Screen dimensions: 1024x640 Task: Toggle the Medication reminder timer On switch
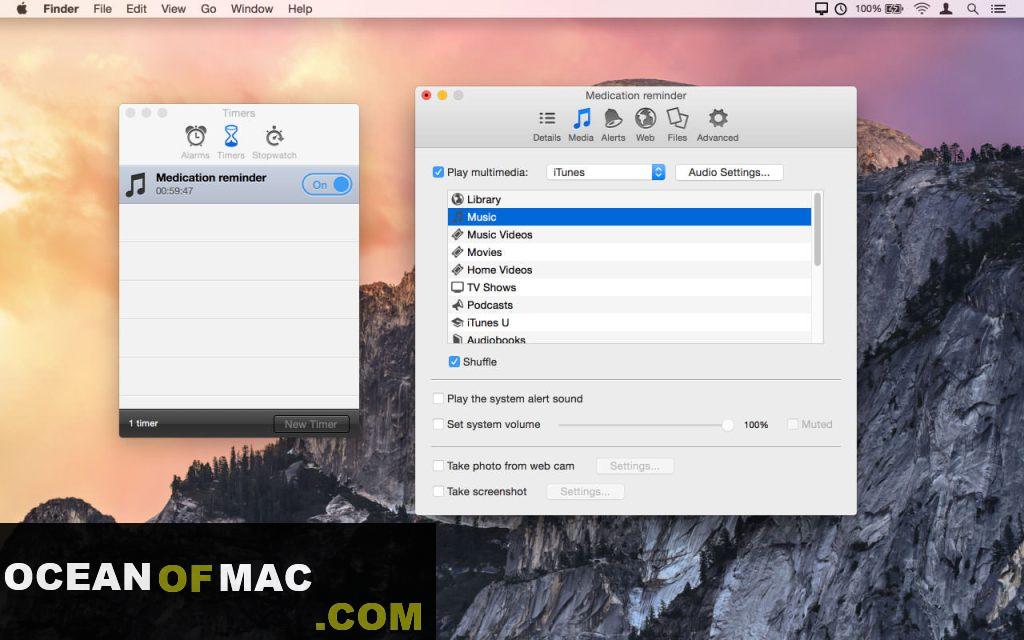click(327, 185)
